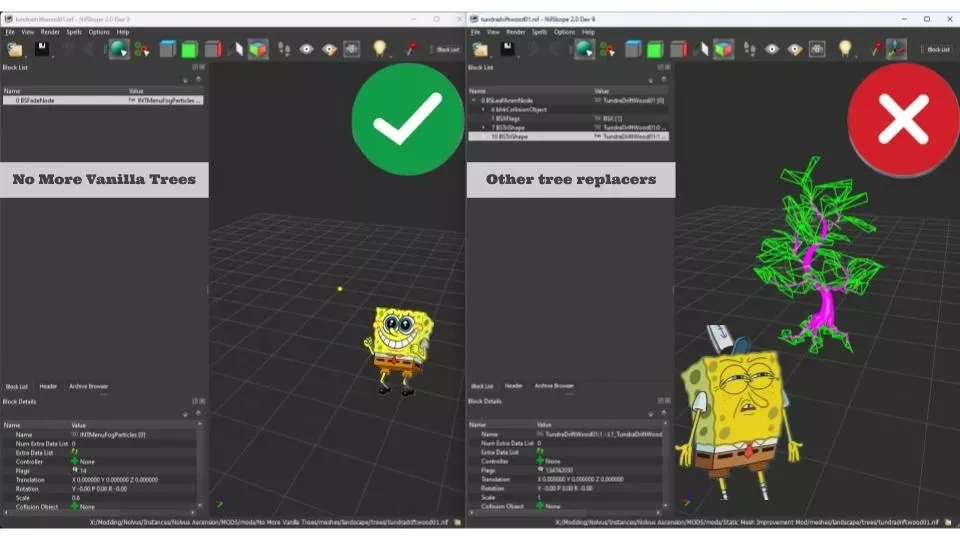960x540 pixels.
Task: Open the File menu in left window
Action: coord(10,32)
